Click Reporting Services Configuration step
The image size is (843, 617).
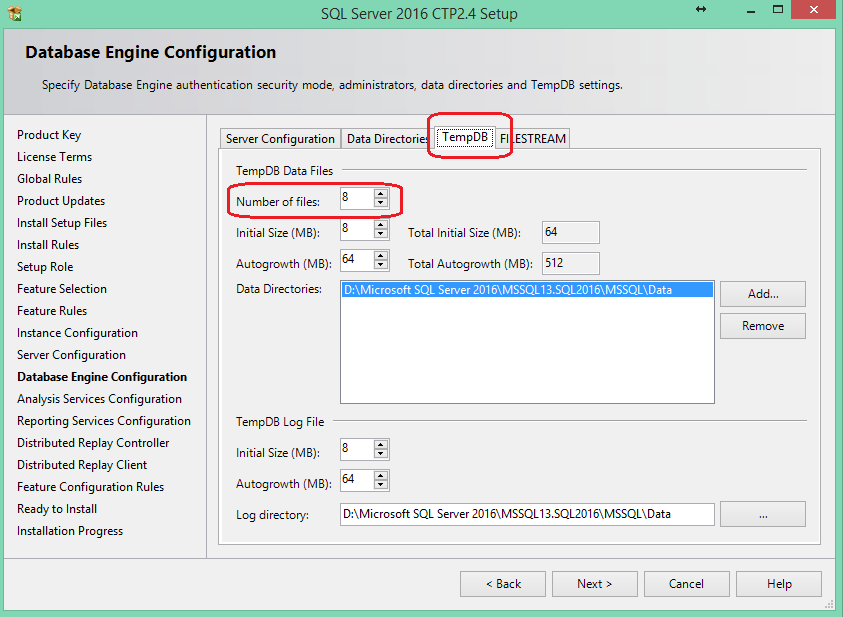coord(104,421)
